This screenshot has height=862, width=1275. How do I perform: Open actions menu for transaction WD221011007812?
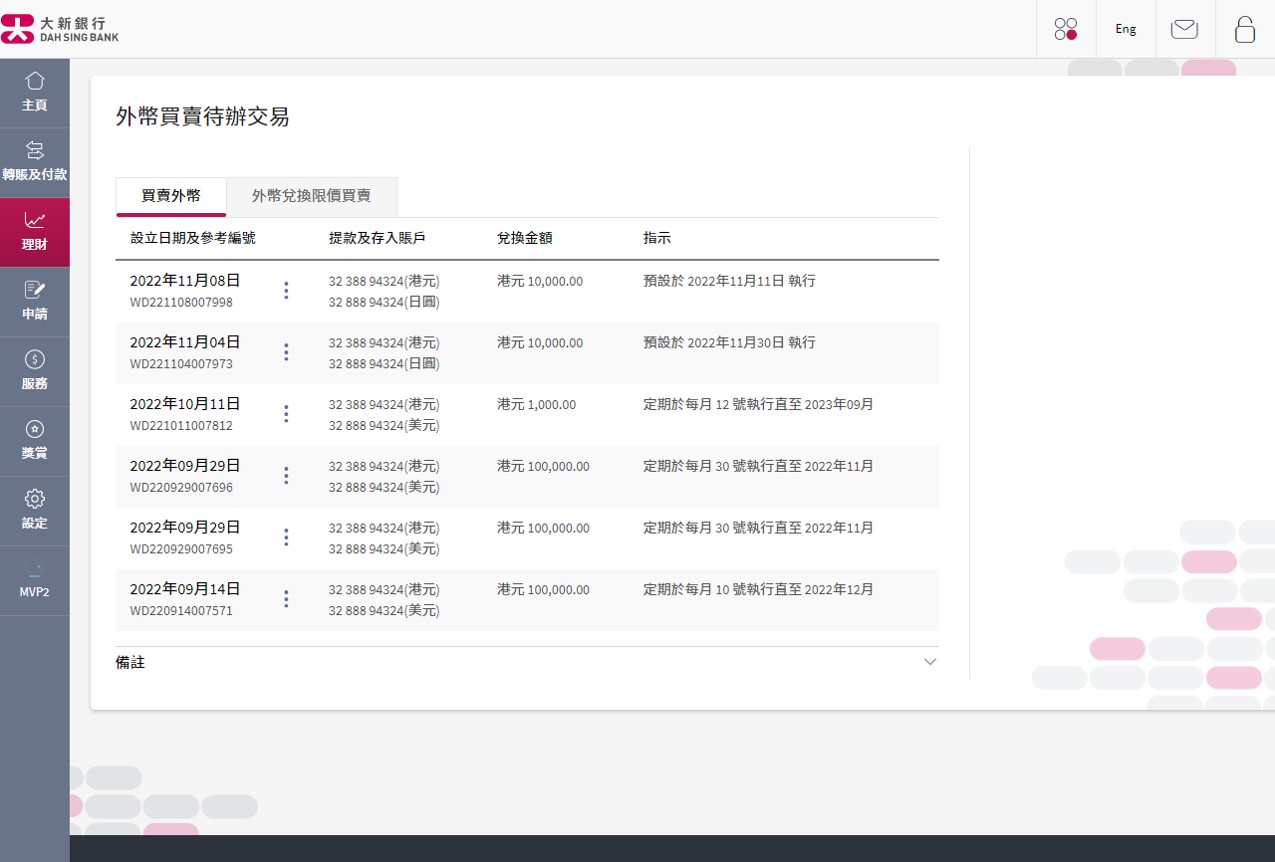[286, 413]
